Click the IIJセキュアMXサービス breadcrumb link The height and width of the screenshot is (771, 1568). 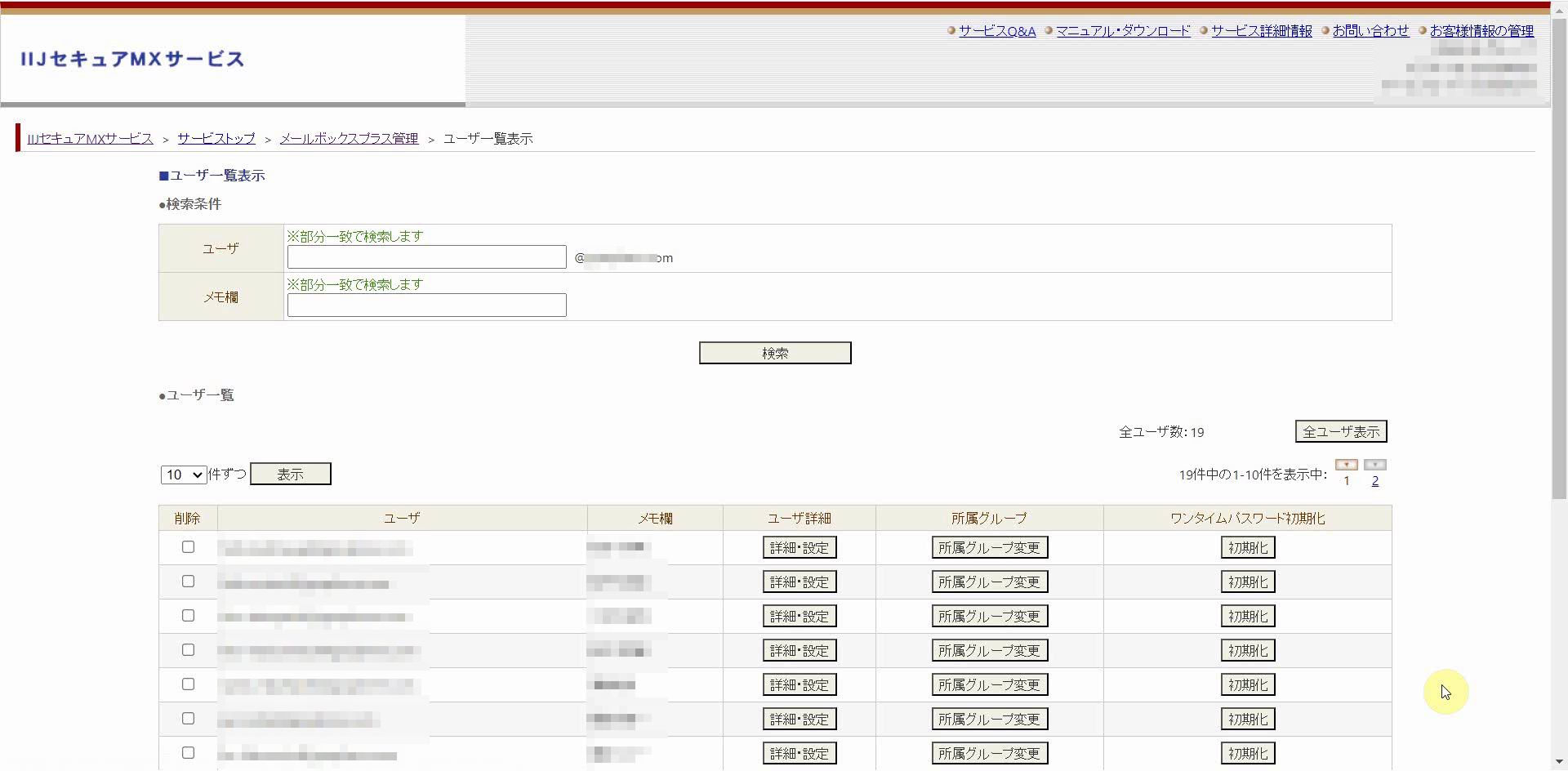click(x=91, y=139)
